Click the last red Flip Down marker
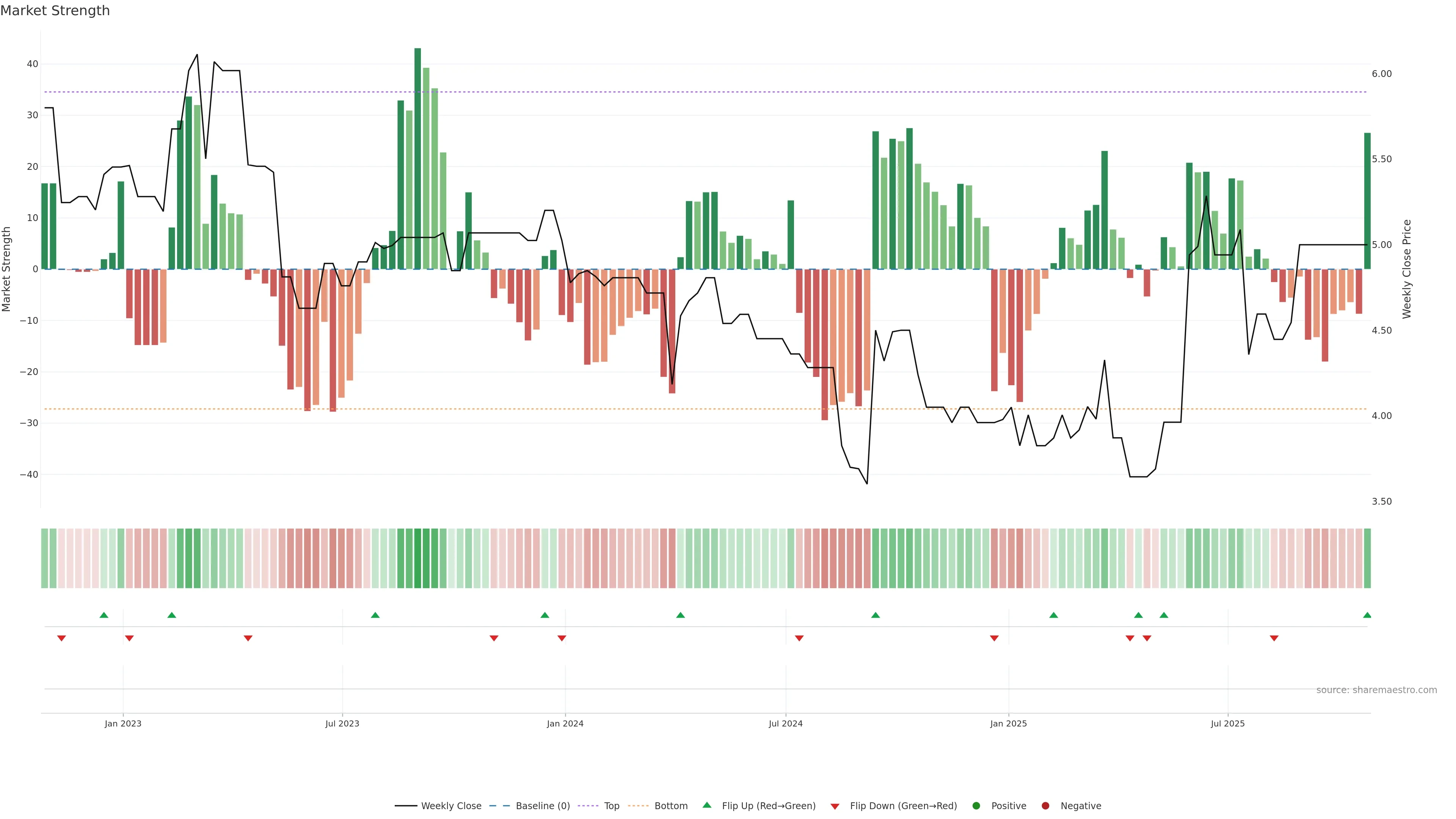The width and height of the screenshot is (1456, 819). tap(1274, 638)
